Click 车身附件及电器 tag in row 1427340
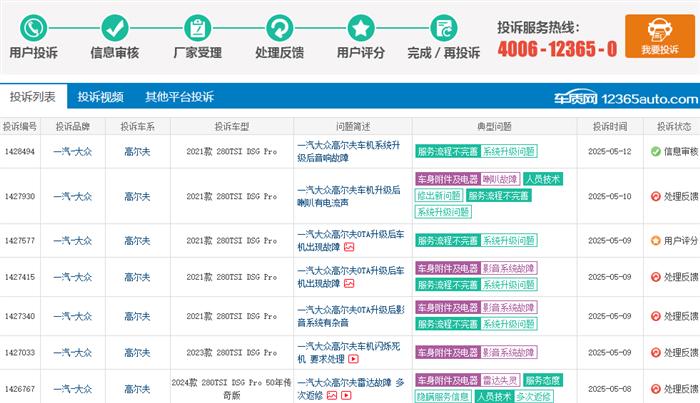Screen dimensions: 700x403 (448, 307)
